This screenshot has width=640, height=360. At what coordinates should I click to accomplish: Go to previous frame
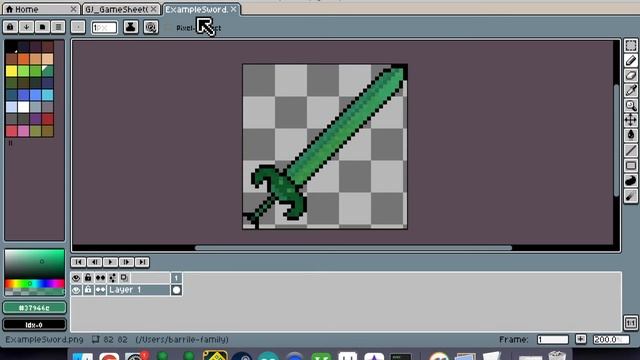click(x=94, y=262)
